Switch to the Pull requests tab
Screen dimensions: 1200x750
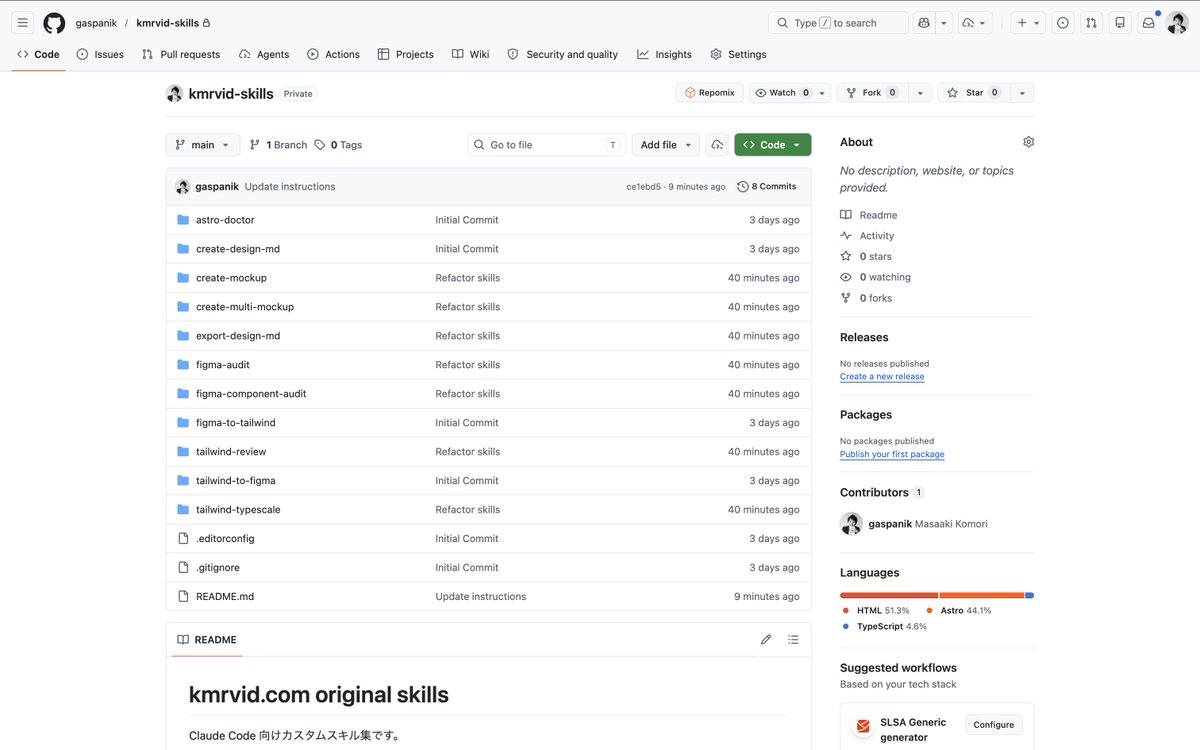tap(181, 54)
